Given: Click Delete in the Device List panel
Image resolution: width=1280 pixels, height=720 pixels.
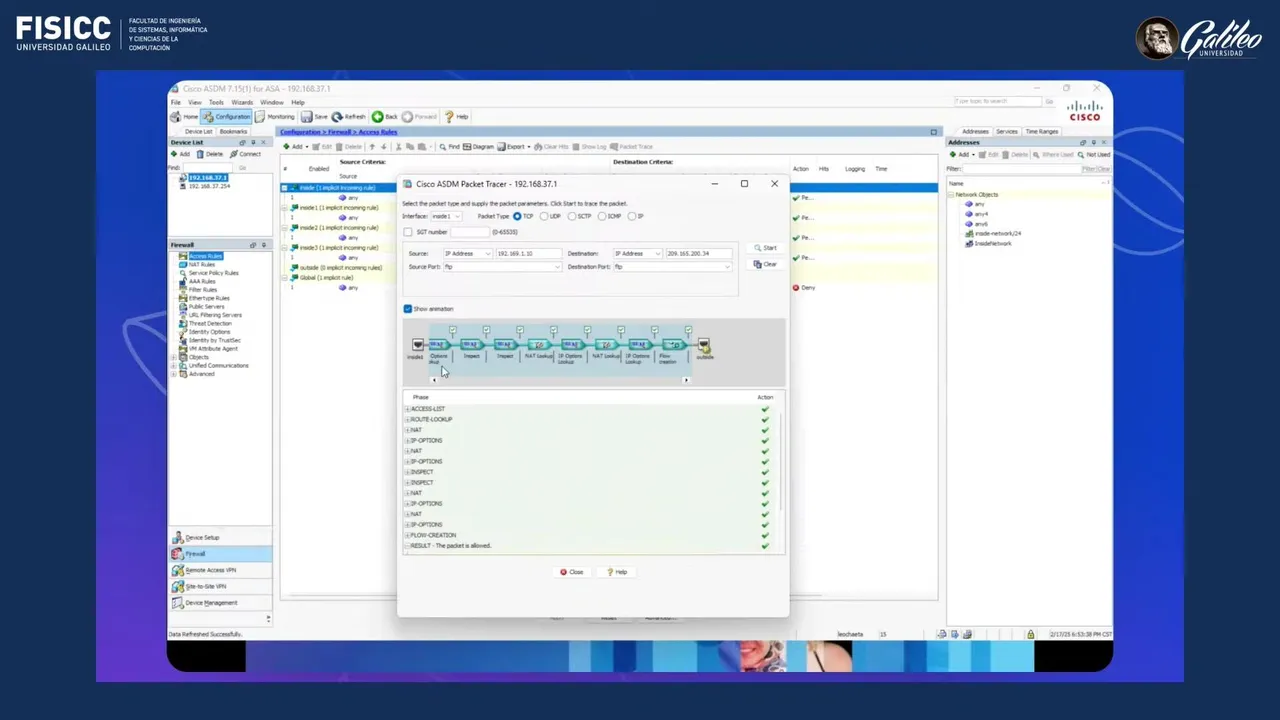Looking at the screenshot, I should 210,154.
